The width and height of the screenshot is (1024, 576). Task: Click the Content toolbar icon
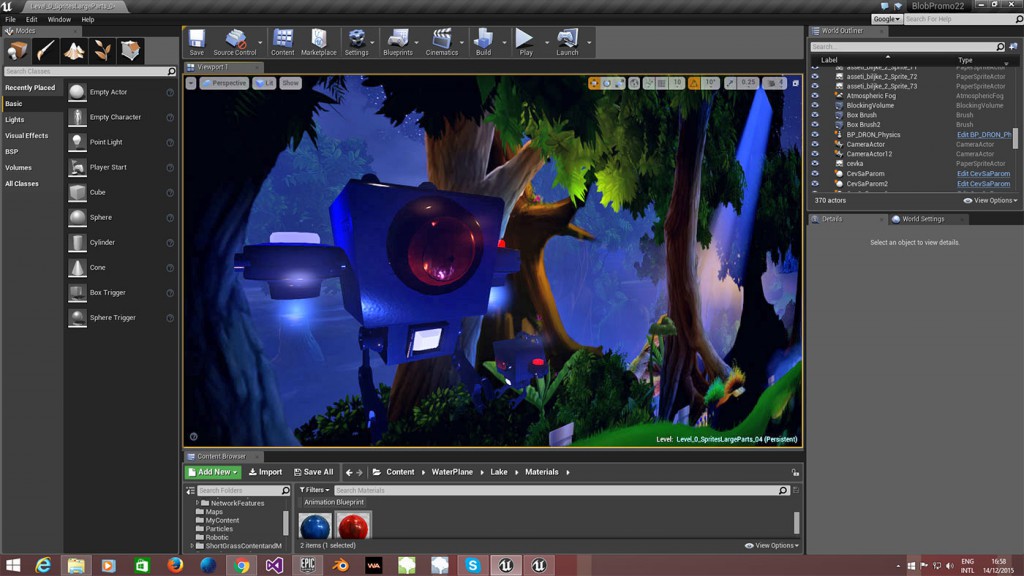point(283,42)
